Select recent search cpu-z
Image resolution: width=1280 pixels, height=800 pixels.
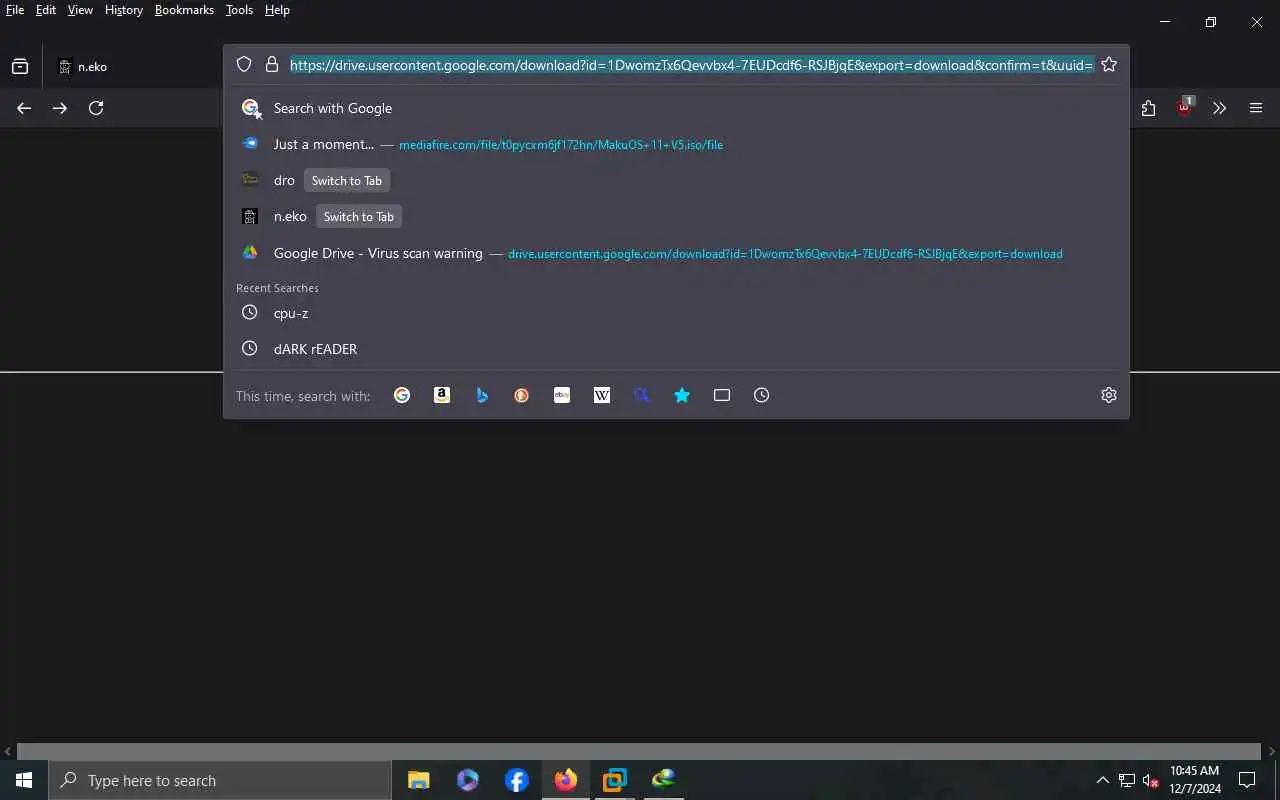pyautogui.click(x=676, y=313)
